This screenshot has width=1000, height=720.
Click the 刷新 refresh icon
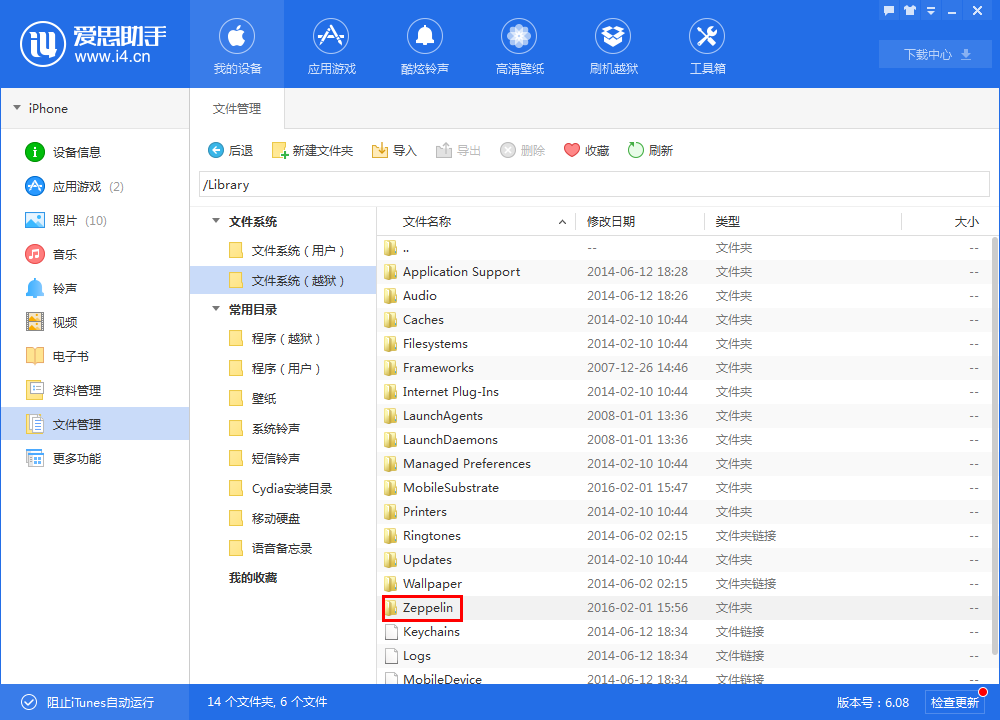(635, 150)
